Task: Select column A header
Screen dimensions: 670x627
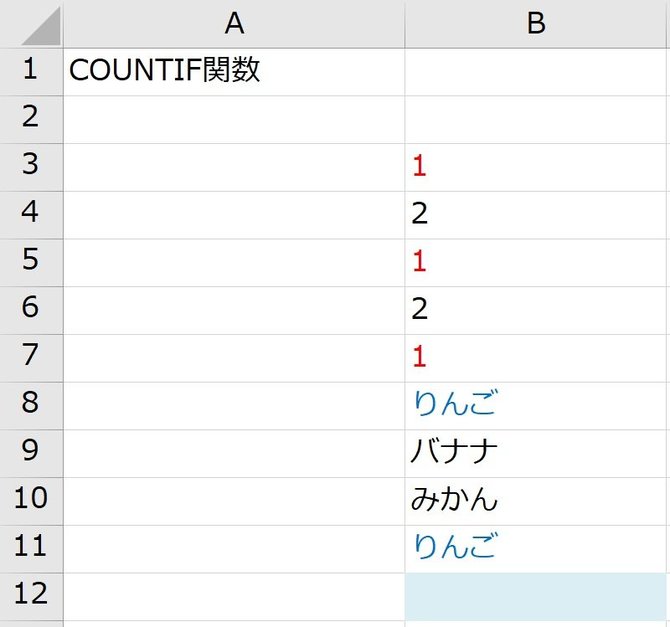Action: [x=234, y=24]
